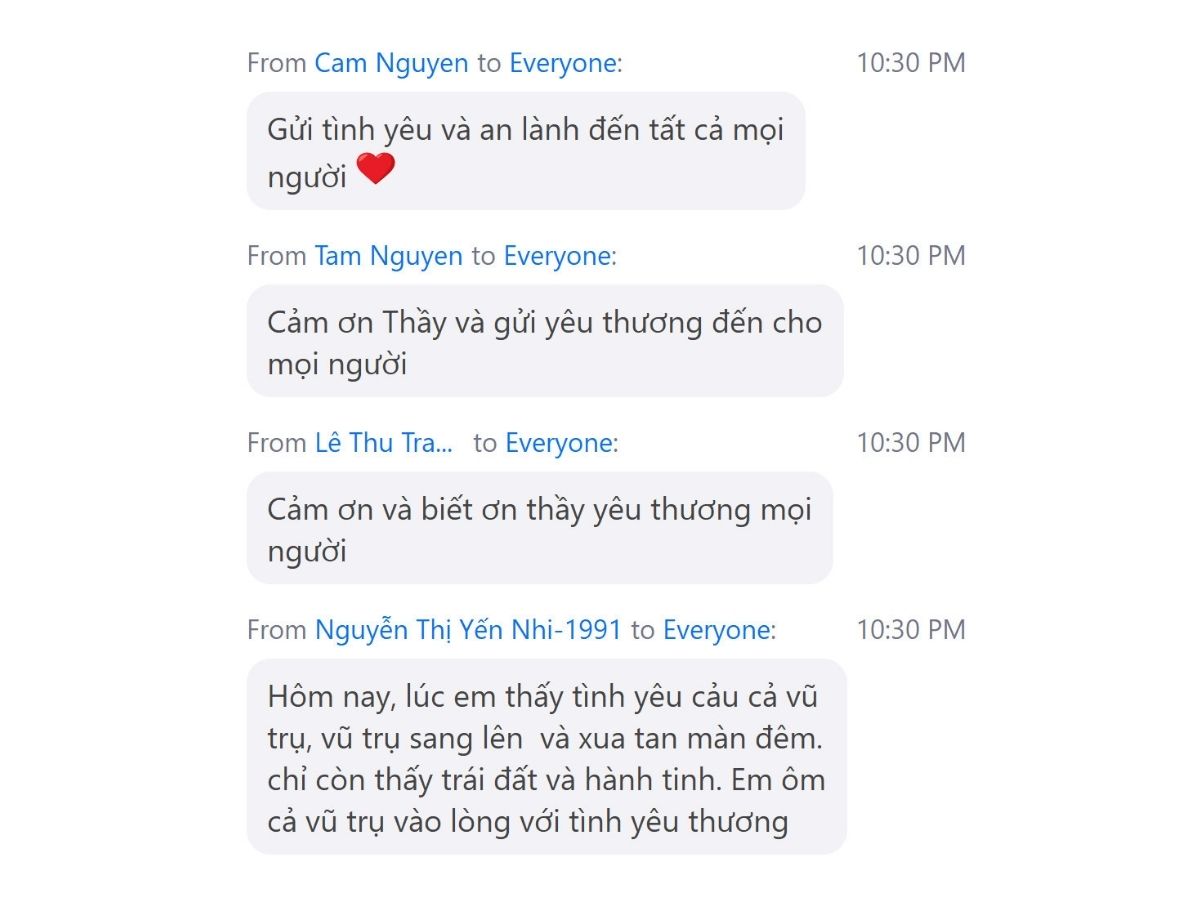Click 'From' label before Cam Nguyen

(276, 63)
